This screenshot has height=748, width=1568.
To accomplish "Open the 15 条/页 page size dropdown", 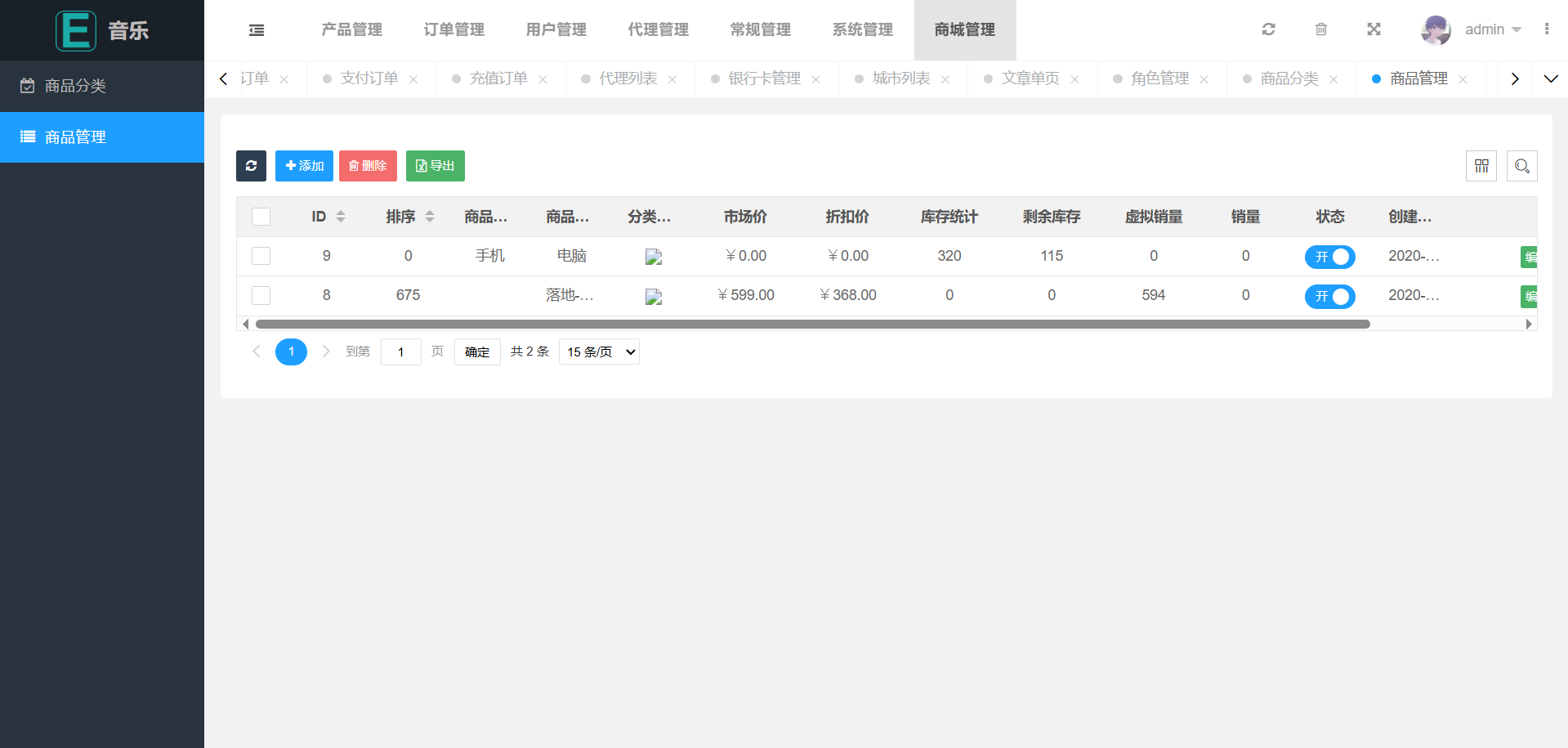I will [x=599, y=352].
